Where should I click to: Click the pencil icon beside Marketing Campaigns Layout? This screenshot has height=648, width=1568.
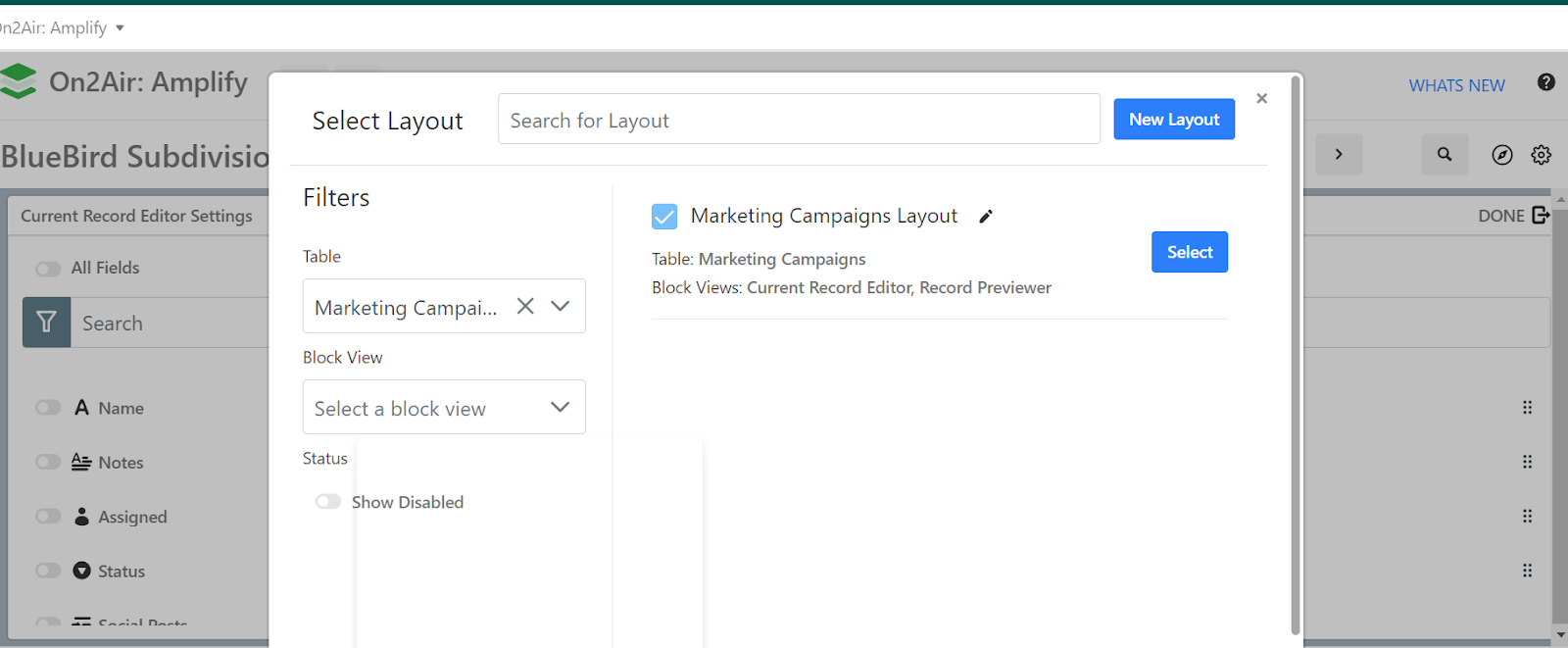click(986, 217)
